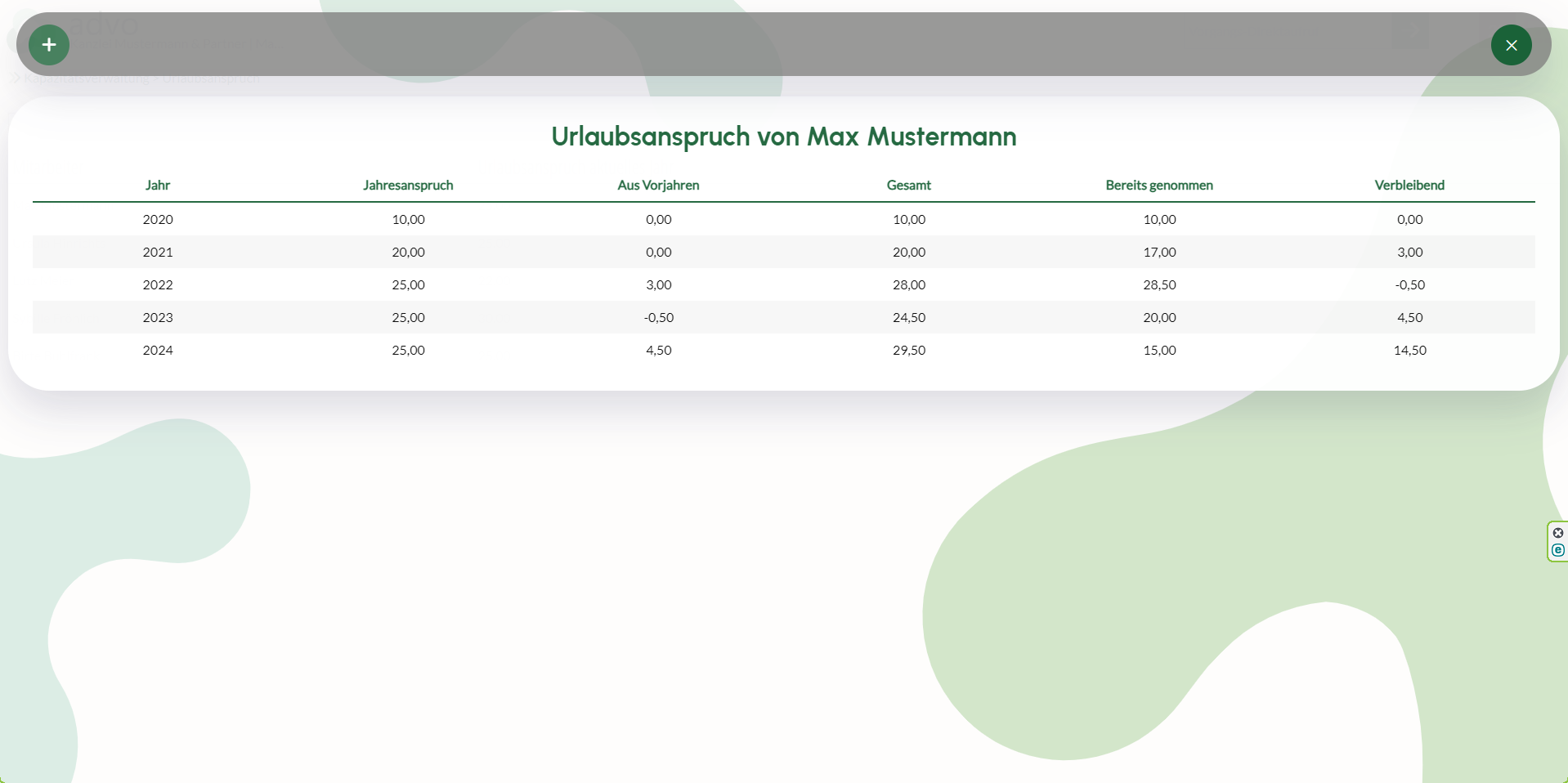Click the Urlaubsanspruch von Max Mustermann heading
The image size is (1568, 783).
click(783, 136)
